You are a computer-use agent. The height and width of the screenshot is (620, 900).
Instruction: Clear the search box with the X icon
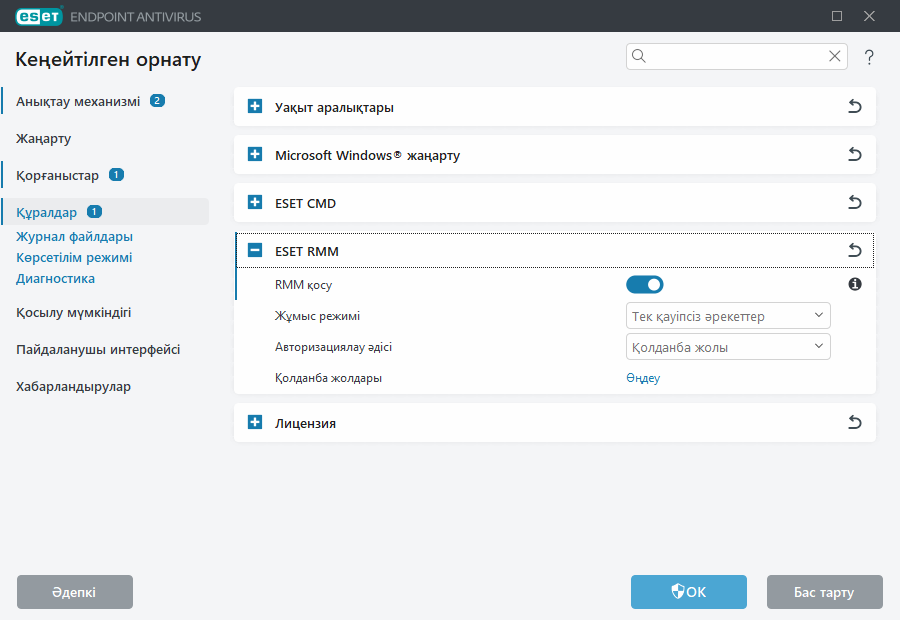pos(834,57)
